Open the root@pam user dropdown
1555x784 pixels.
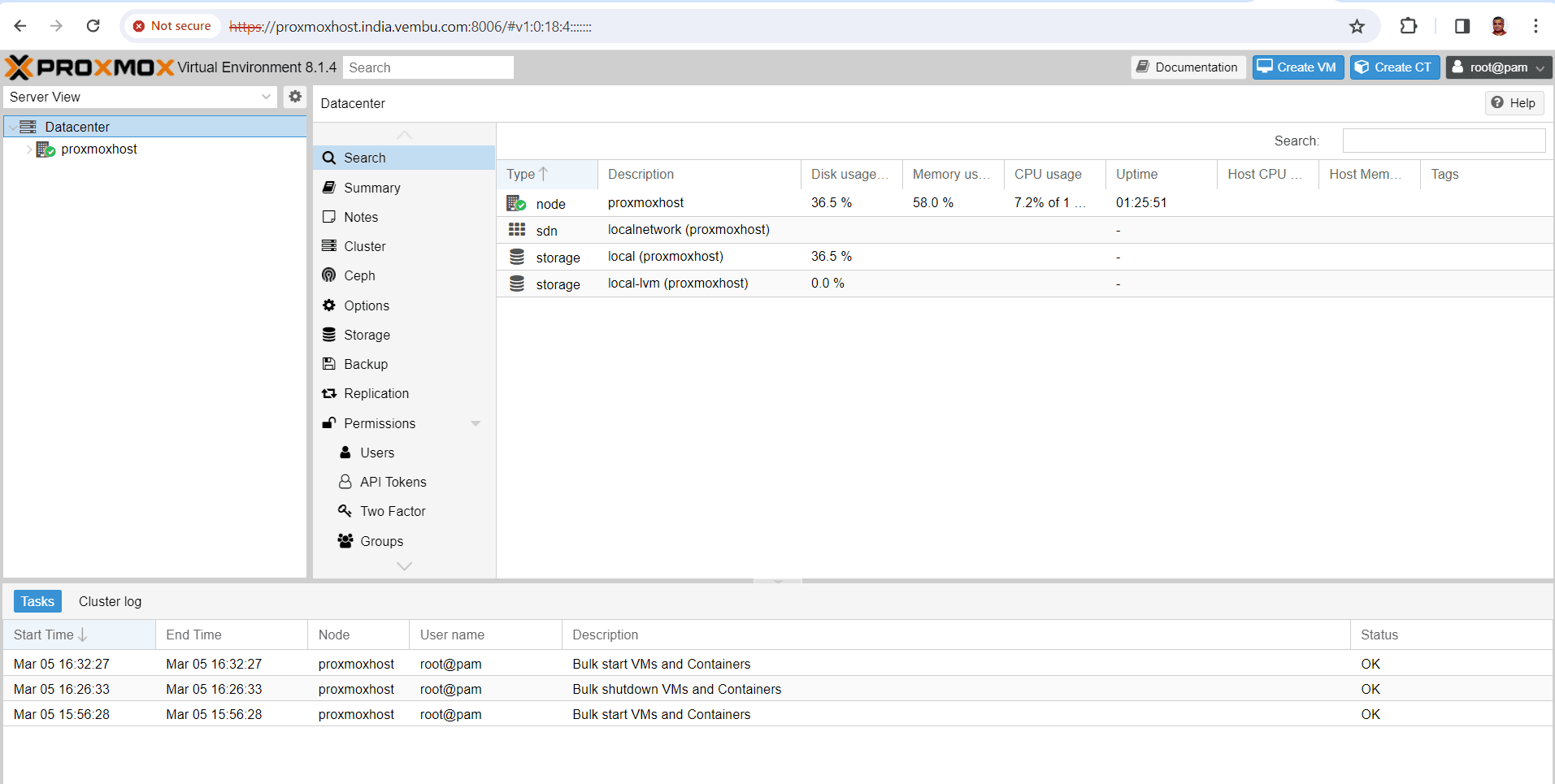click(1499, 67)
